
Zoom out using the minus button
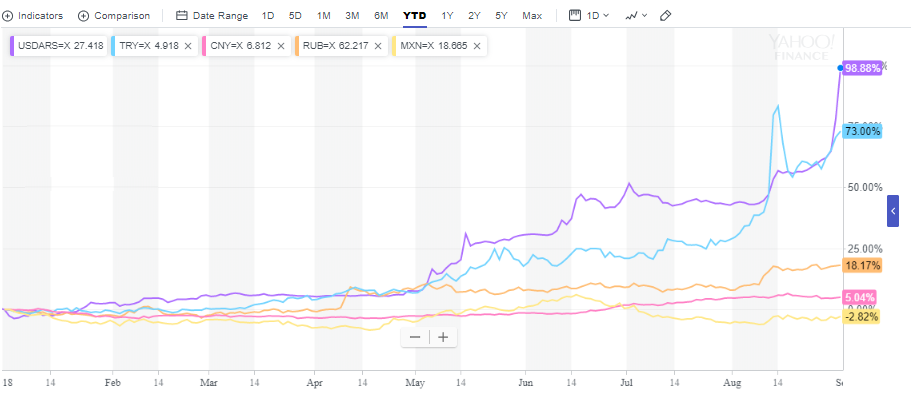click(415, 337)
